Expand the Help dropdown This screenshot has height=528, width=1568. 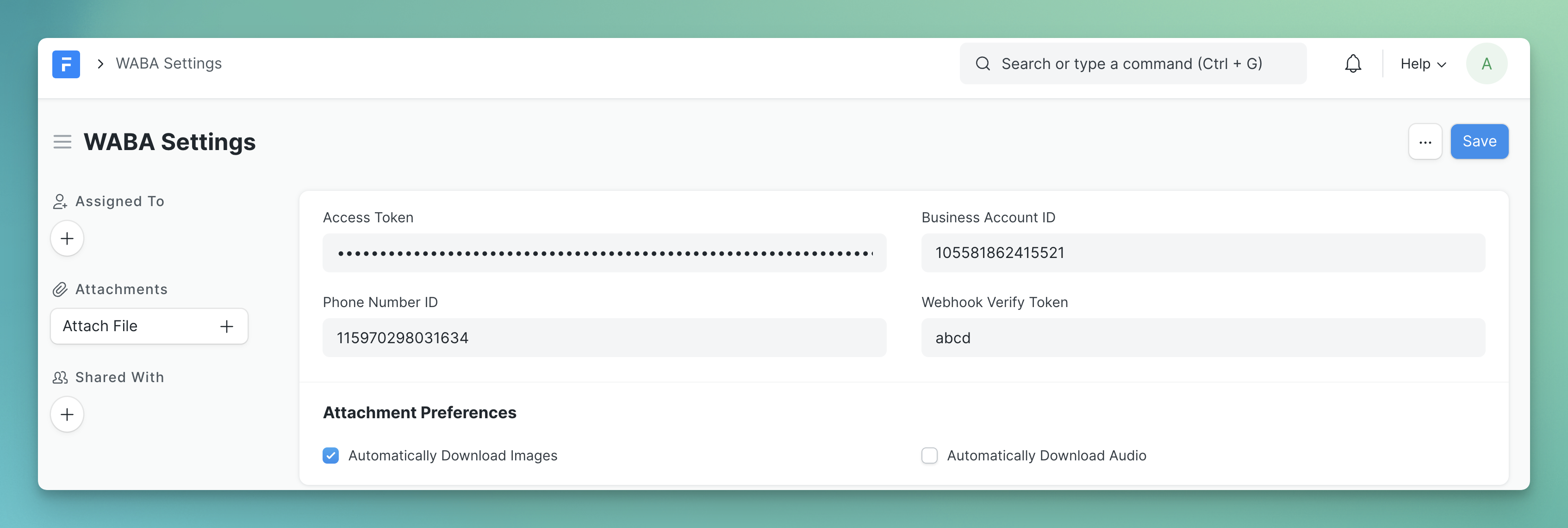click(1423, 64)
